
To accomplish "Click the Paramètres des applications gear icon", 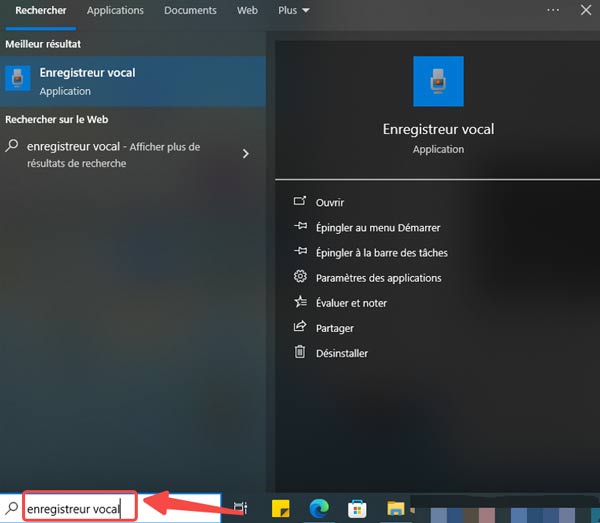I will coord(299,277).
